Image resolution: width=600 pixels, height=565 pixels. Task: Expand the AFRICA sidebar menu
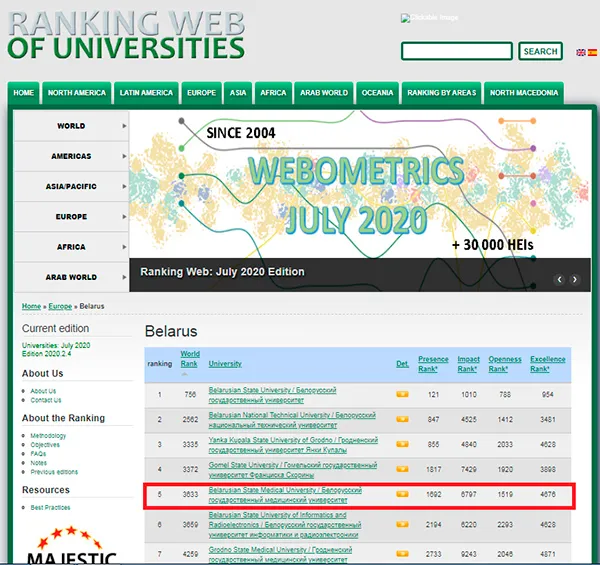pos(71,247)
